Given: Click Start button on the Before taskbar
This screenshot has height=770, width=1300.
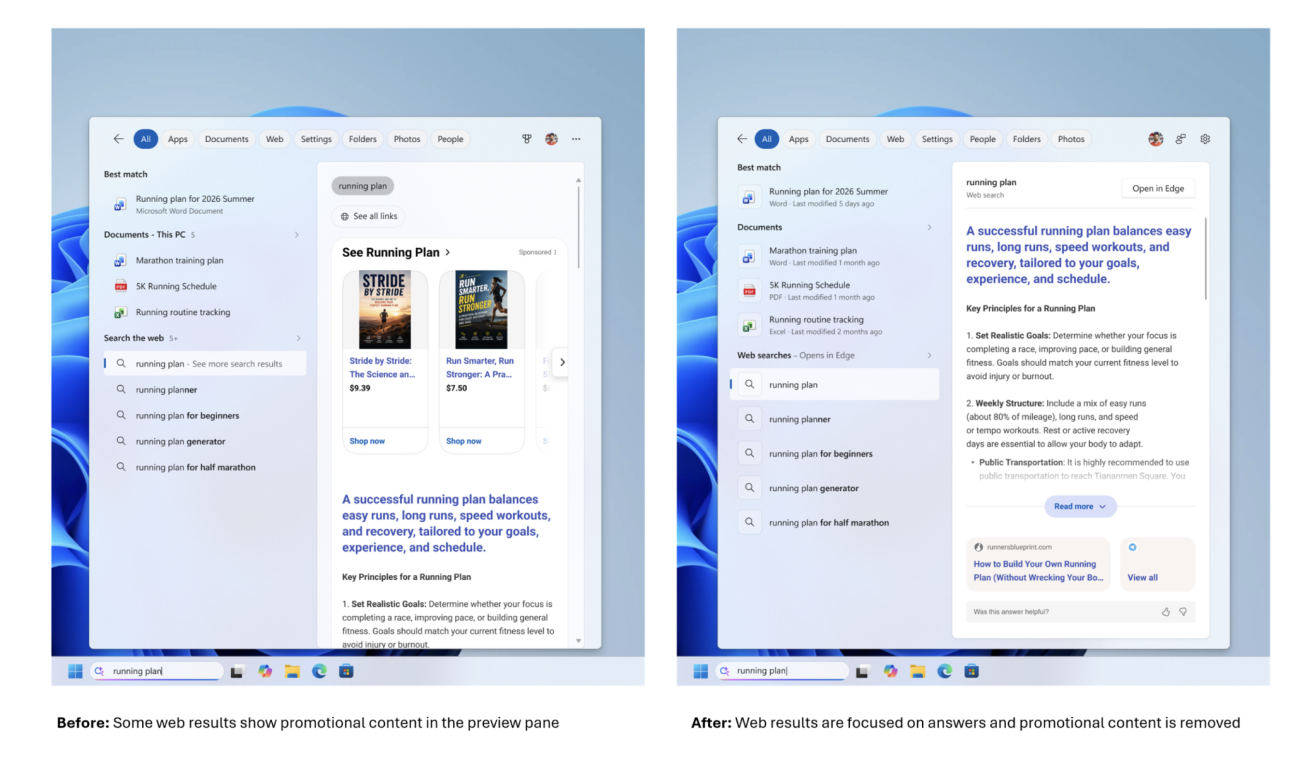Looking at the screenshot, I should [75, 671].
